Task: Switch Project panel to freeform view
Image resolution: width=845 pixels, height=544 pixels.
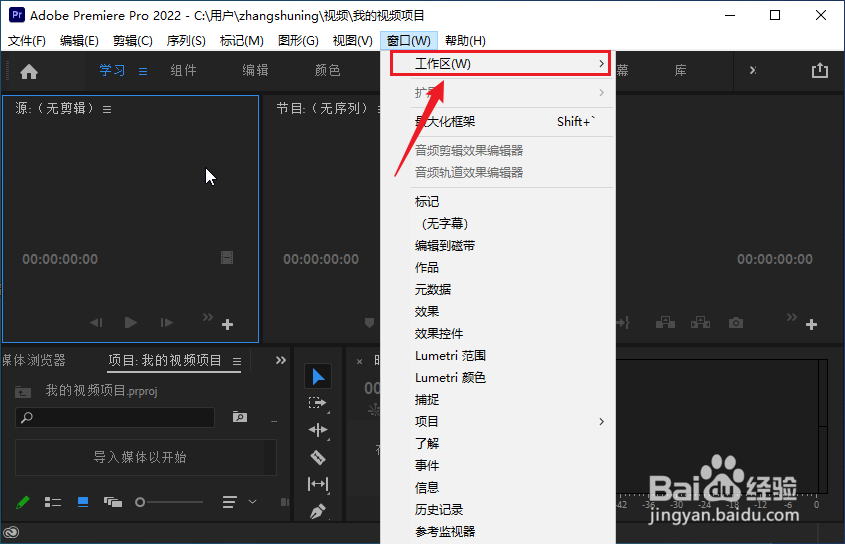Action: [113, 502]
